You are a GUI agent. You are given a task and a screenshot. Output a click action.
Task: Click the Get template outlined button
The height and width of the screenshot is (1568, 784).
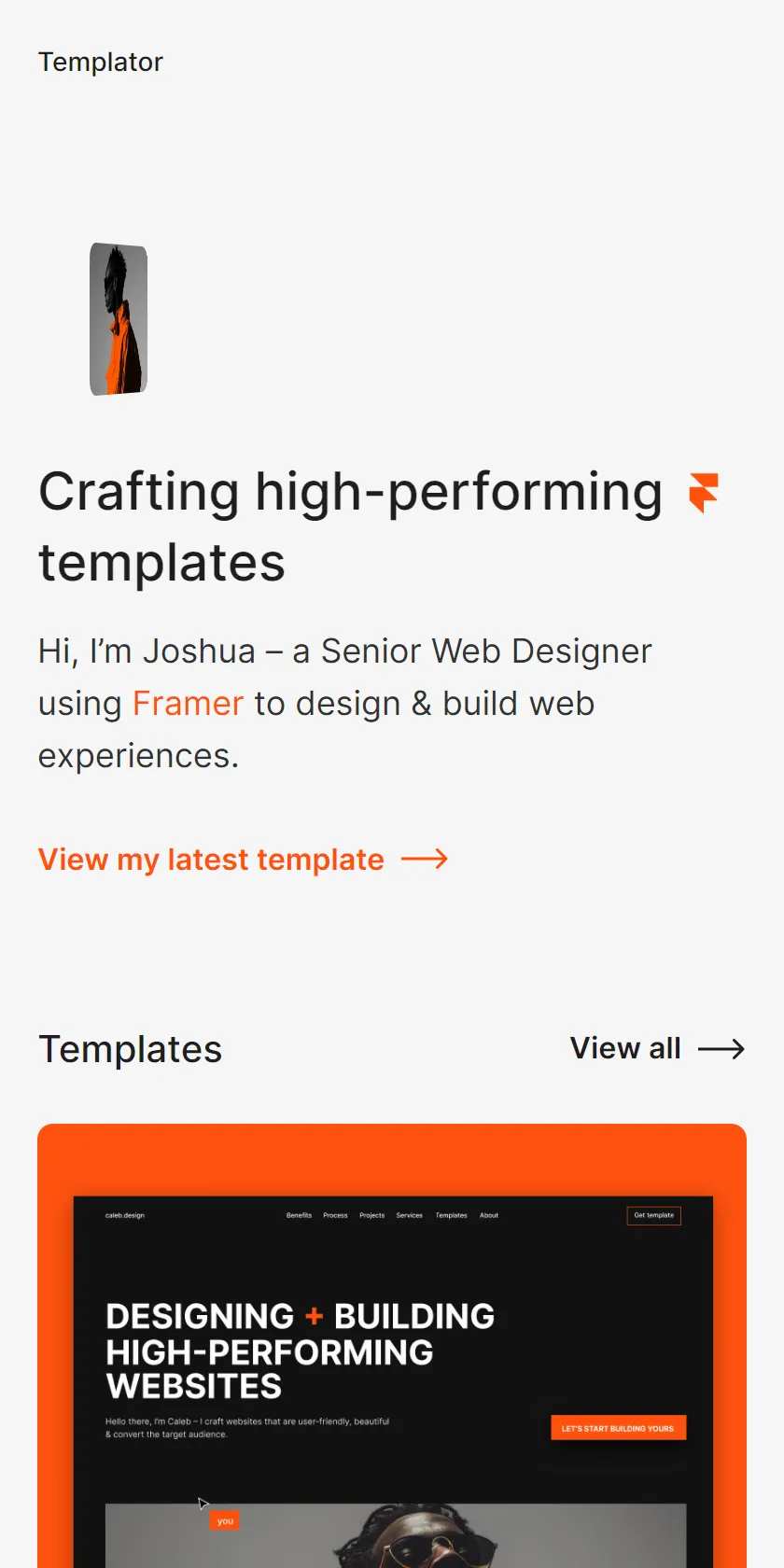pyautogui.click(x=653, y=1215)
